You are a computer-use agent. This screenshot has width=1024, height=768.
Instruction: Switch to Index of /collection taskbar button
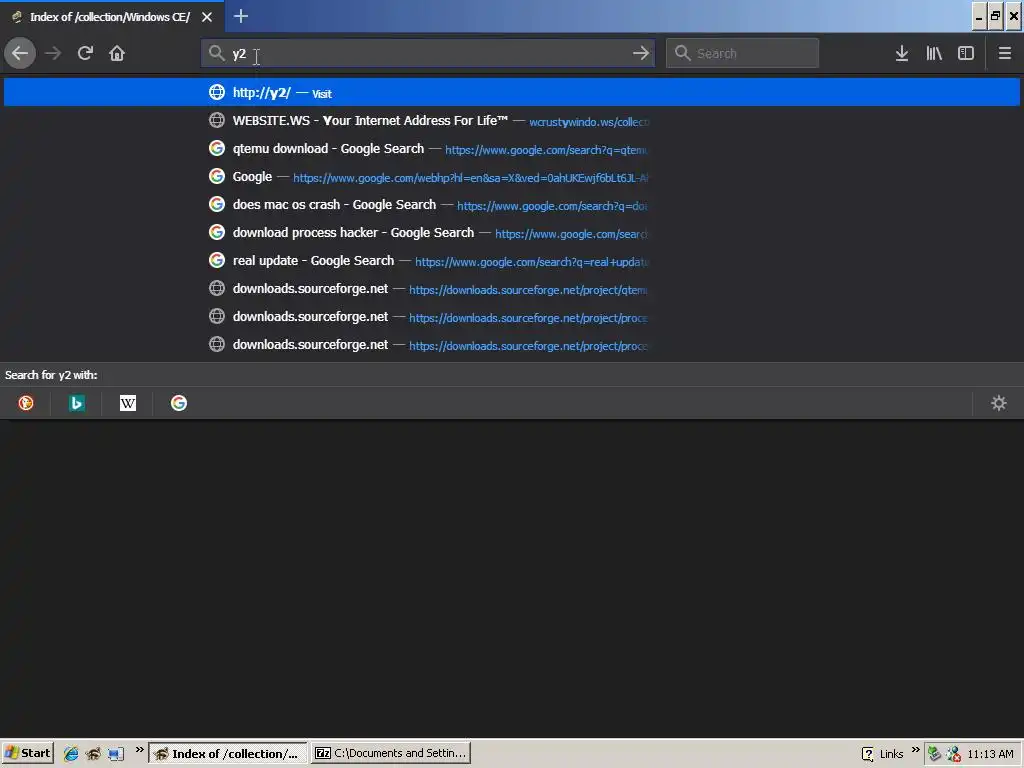(x=227, y=753)
